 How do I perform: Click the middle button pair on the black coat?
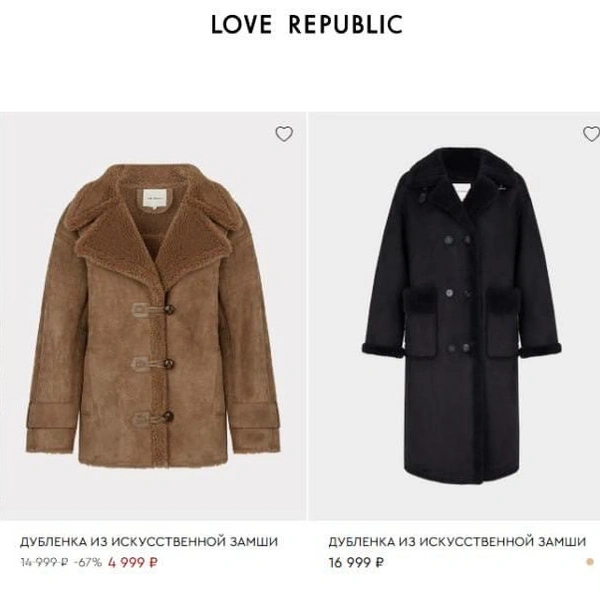point(458,293)
